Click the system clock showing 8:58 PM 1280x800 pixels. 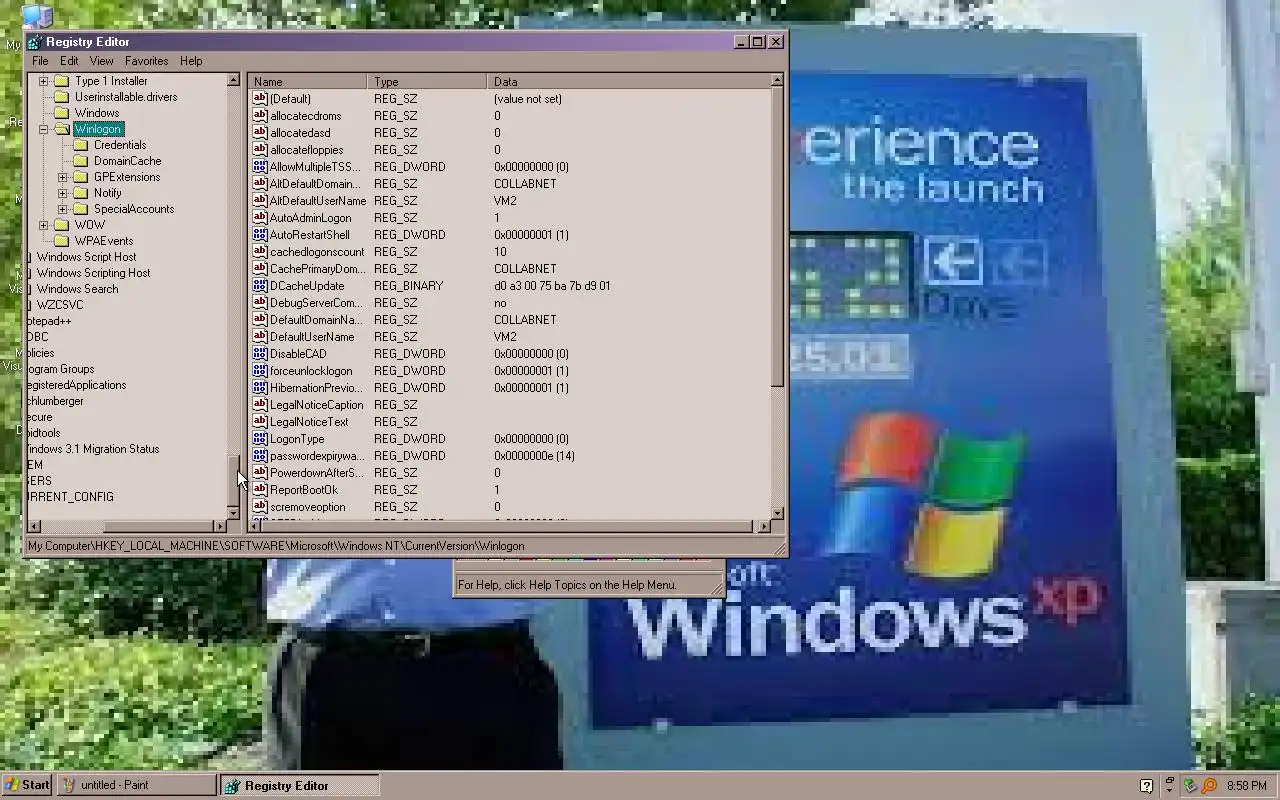pos(1246,786)
